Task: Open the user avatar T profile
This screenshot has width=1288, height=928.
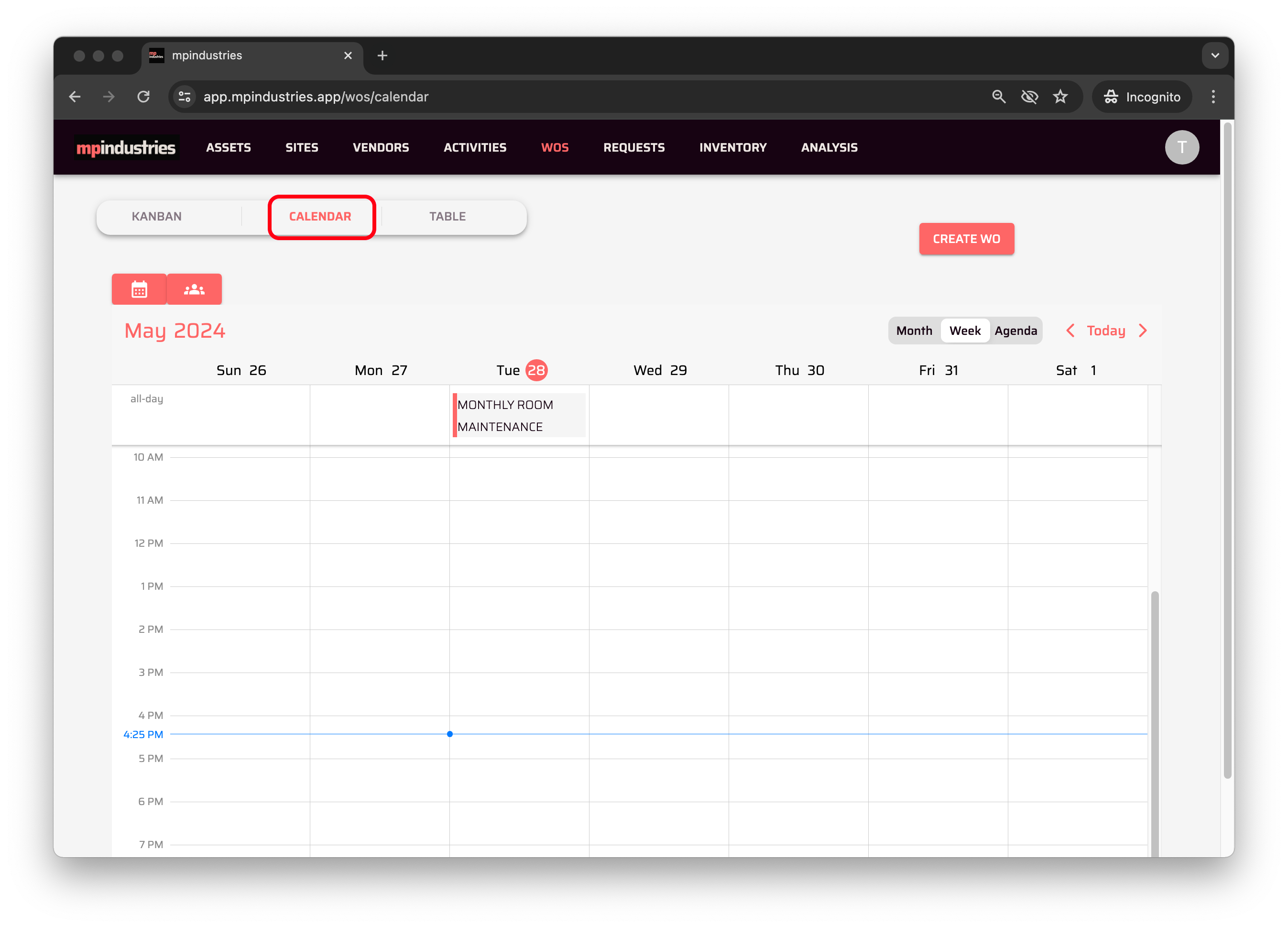Action: pyautogui.click(x=1181, y=147)
